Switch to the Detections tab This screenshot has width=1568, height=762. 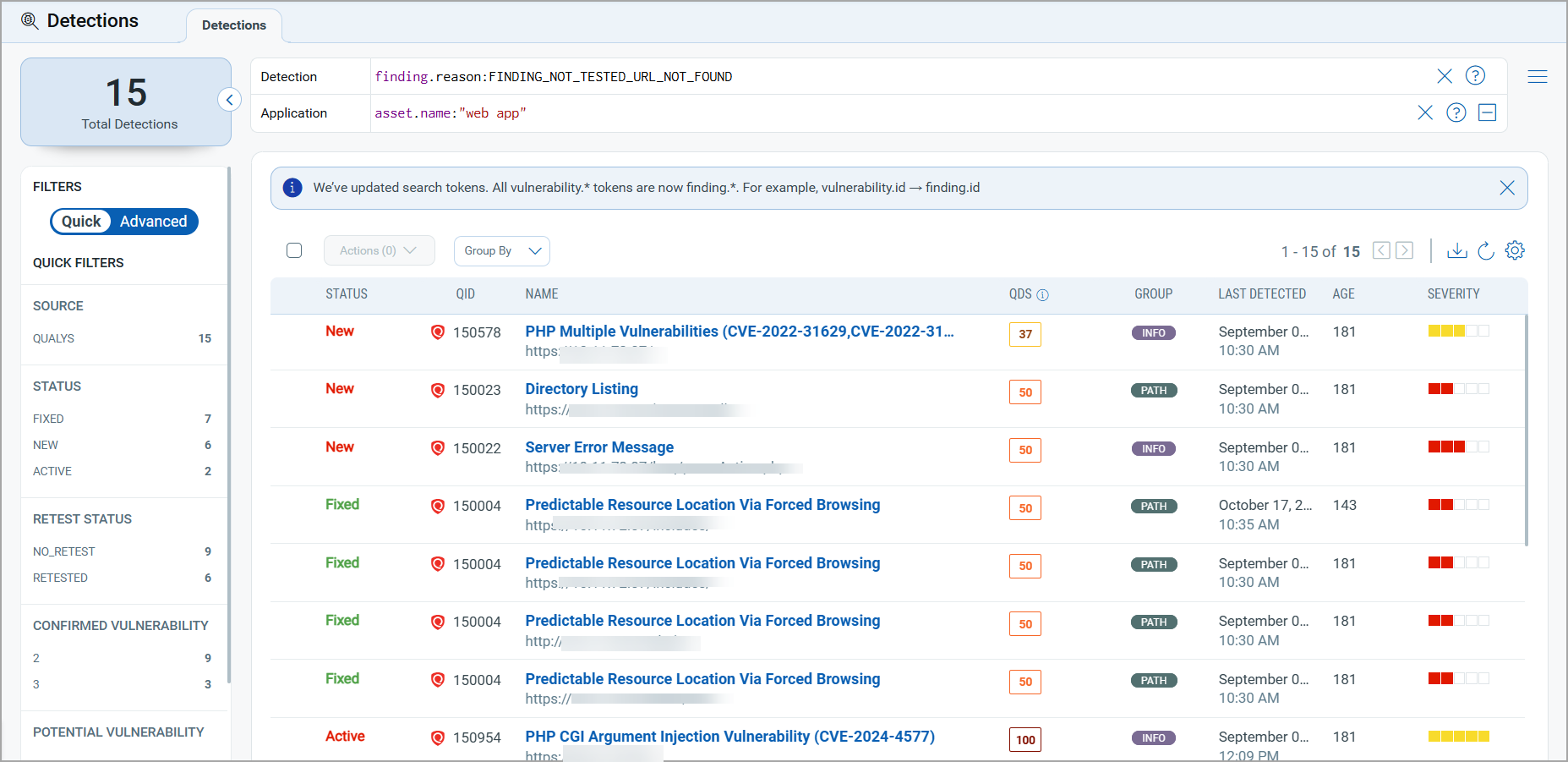[233, 25]
